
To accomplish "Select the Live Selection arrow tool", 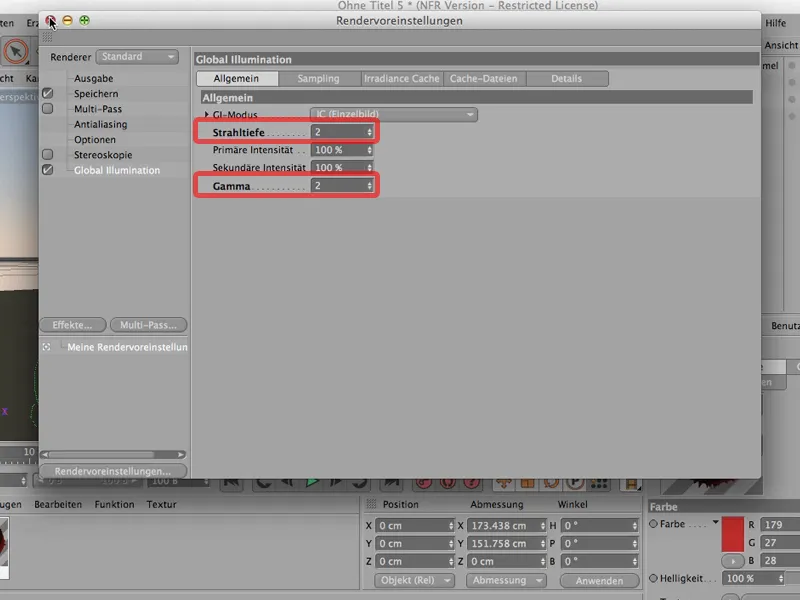I will coord(16,52).
